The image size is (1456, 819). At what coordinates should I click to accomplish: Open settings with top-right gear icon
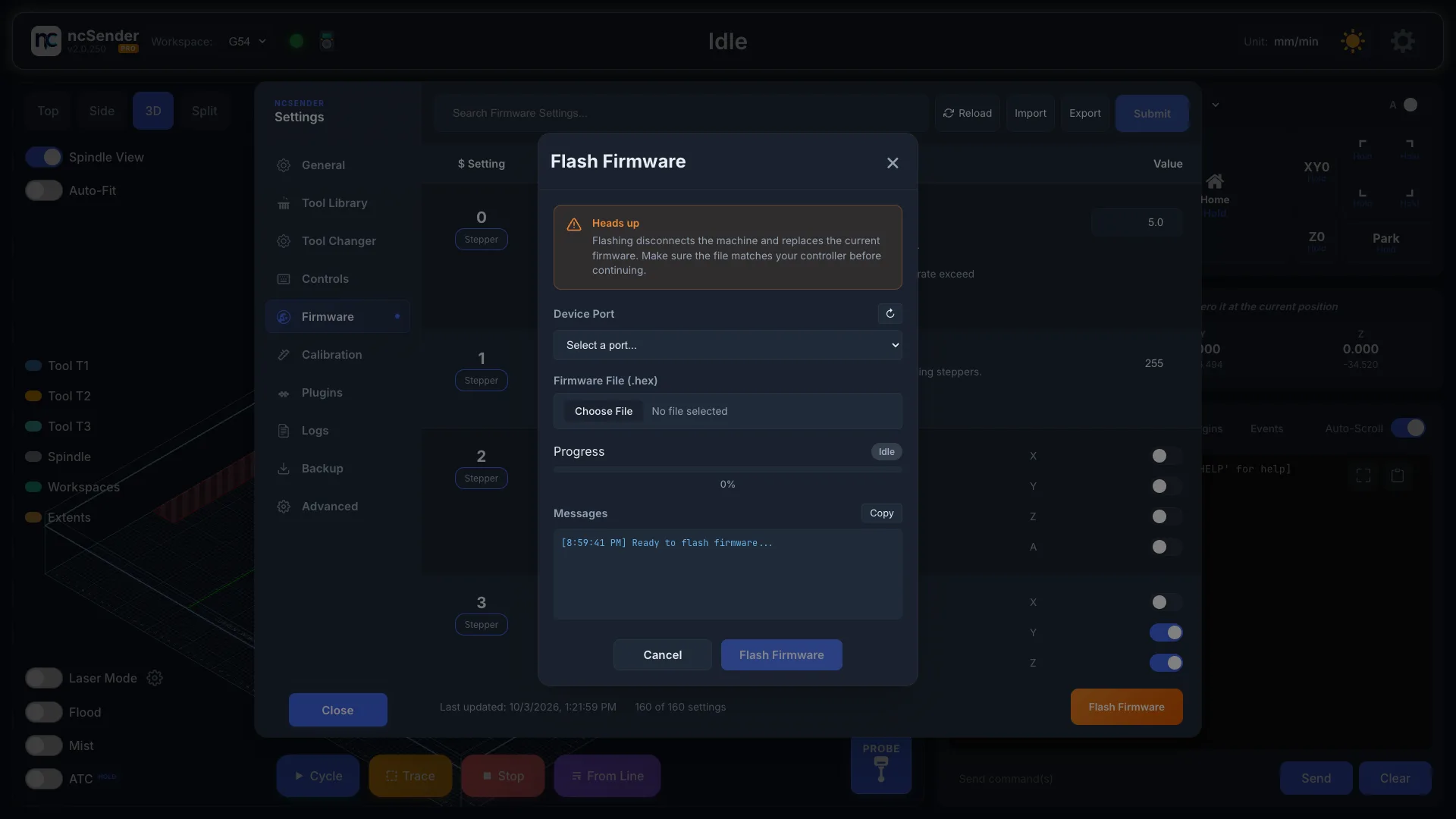point(1403,41)
